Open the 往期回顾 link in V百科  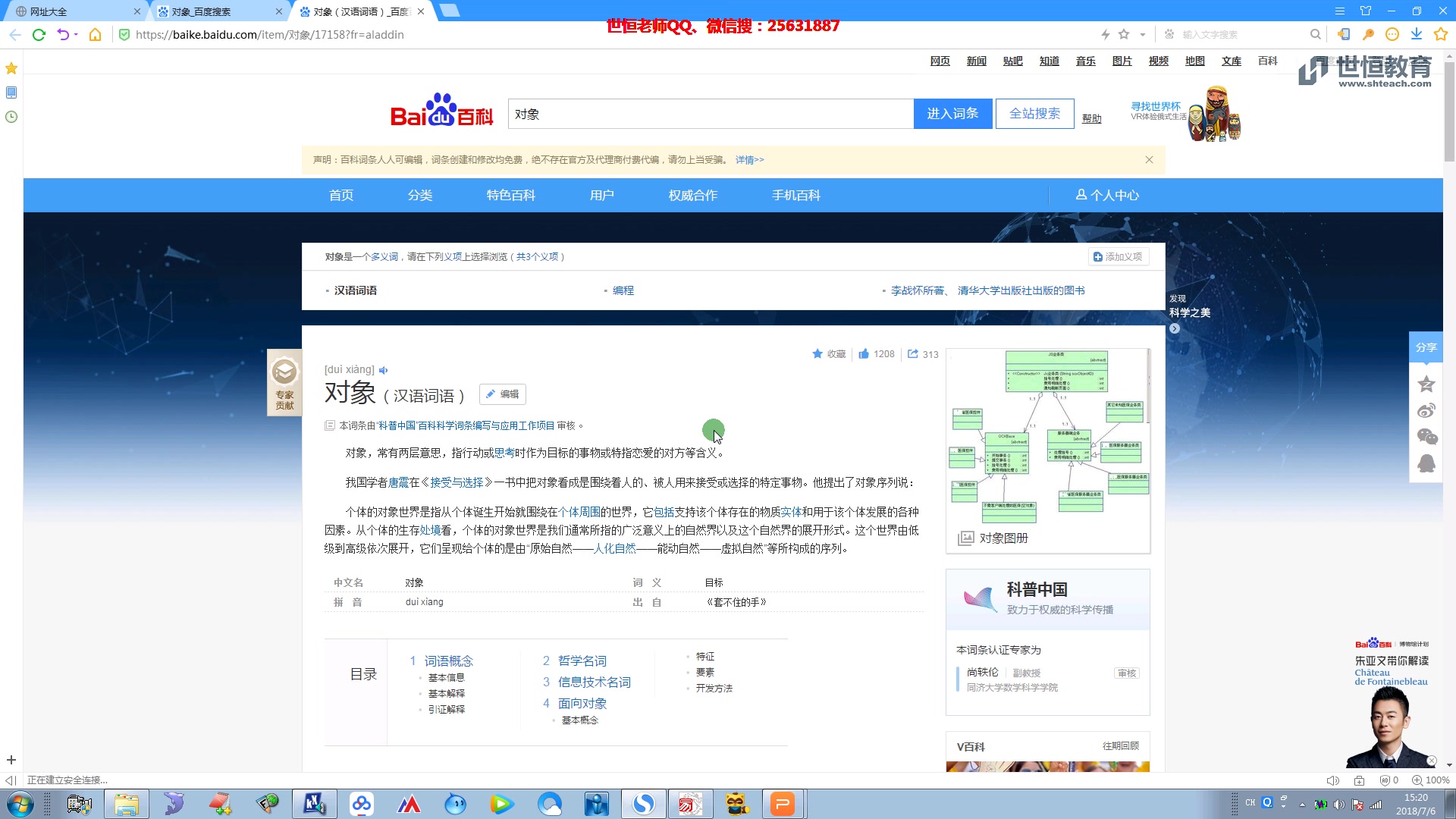1120,746
